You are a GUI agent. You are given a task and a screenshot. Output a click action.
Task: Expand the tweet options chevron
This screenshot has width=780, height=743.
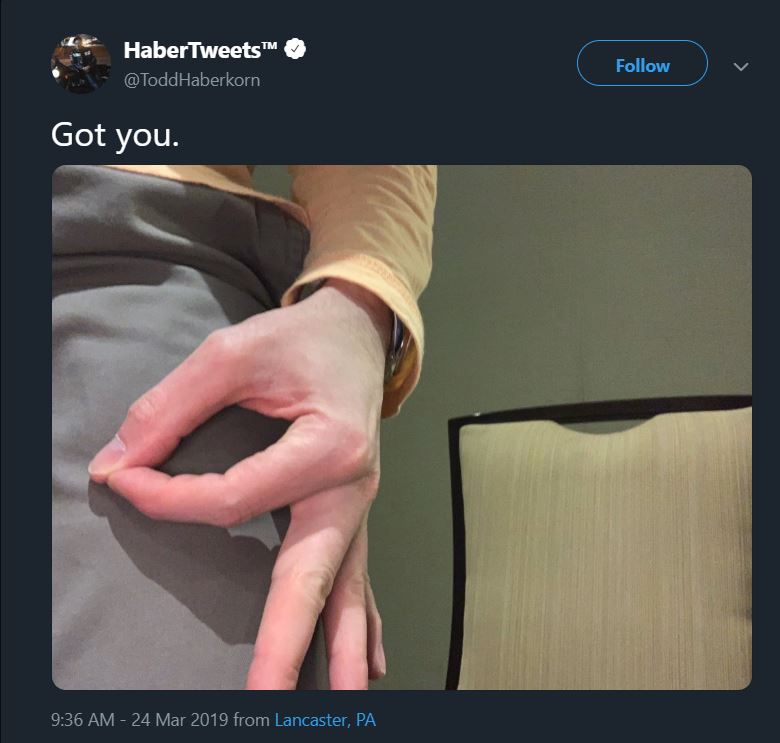tap(741, 66)
